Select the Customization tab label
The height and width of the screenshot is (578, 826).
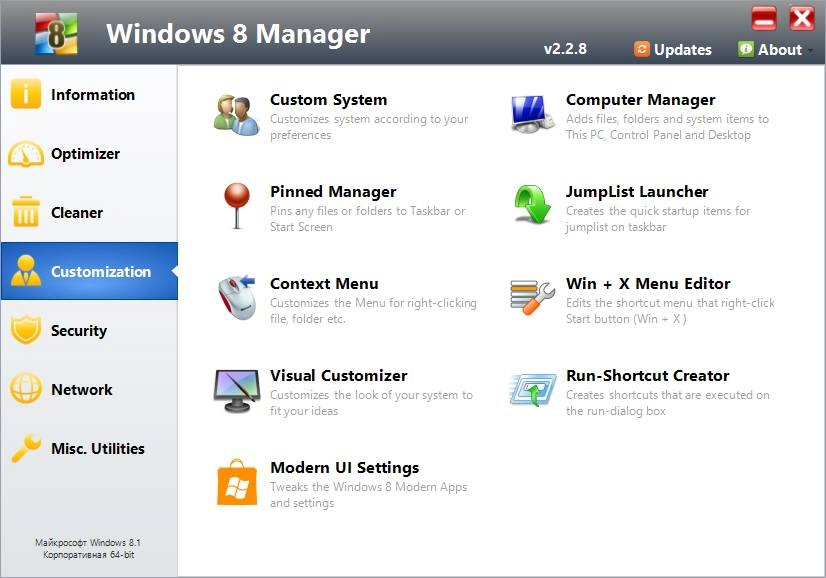click(x=101, y=271)
